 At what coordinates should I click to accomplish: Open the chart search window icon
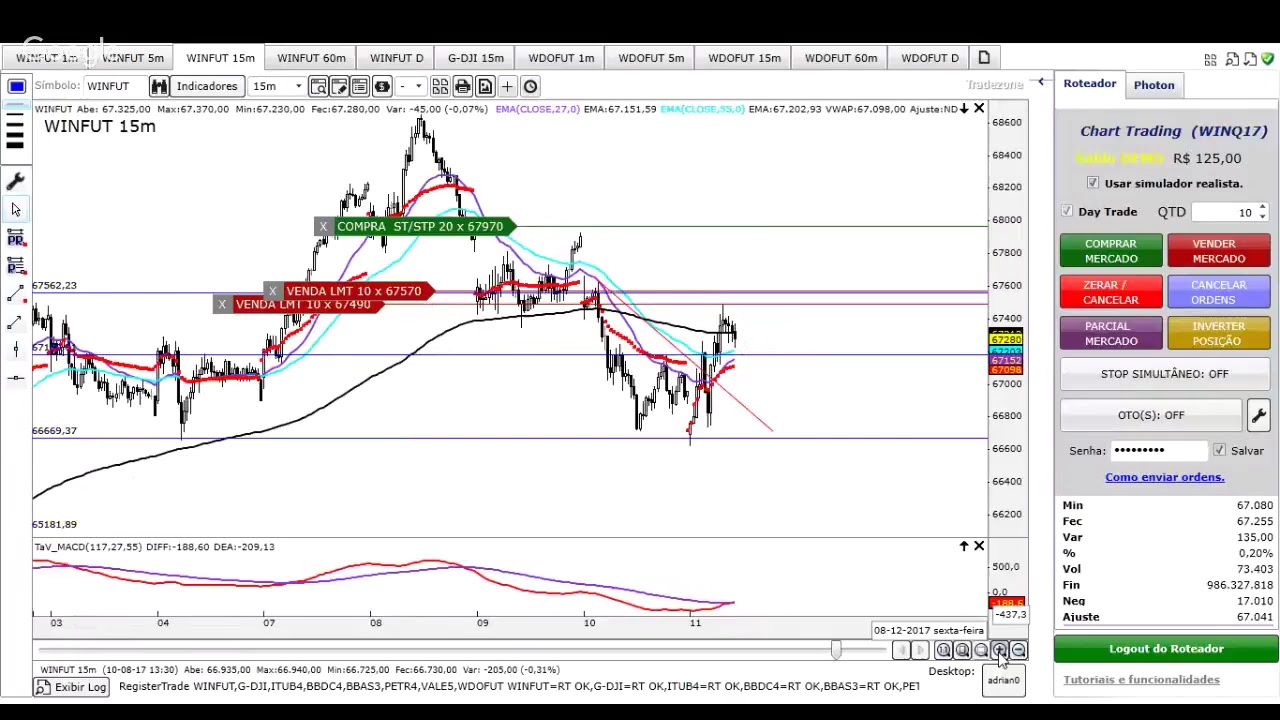(x=318, y=86)
